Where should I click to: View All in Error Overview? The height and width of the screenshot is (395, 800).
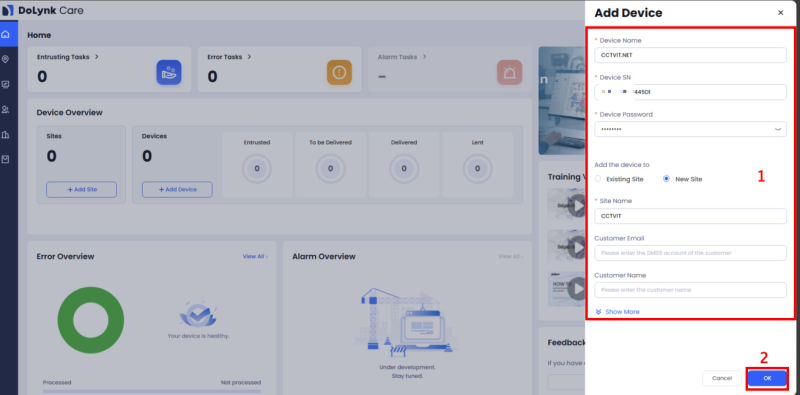coord(255,256)
